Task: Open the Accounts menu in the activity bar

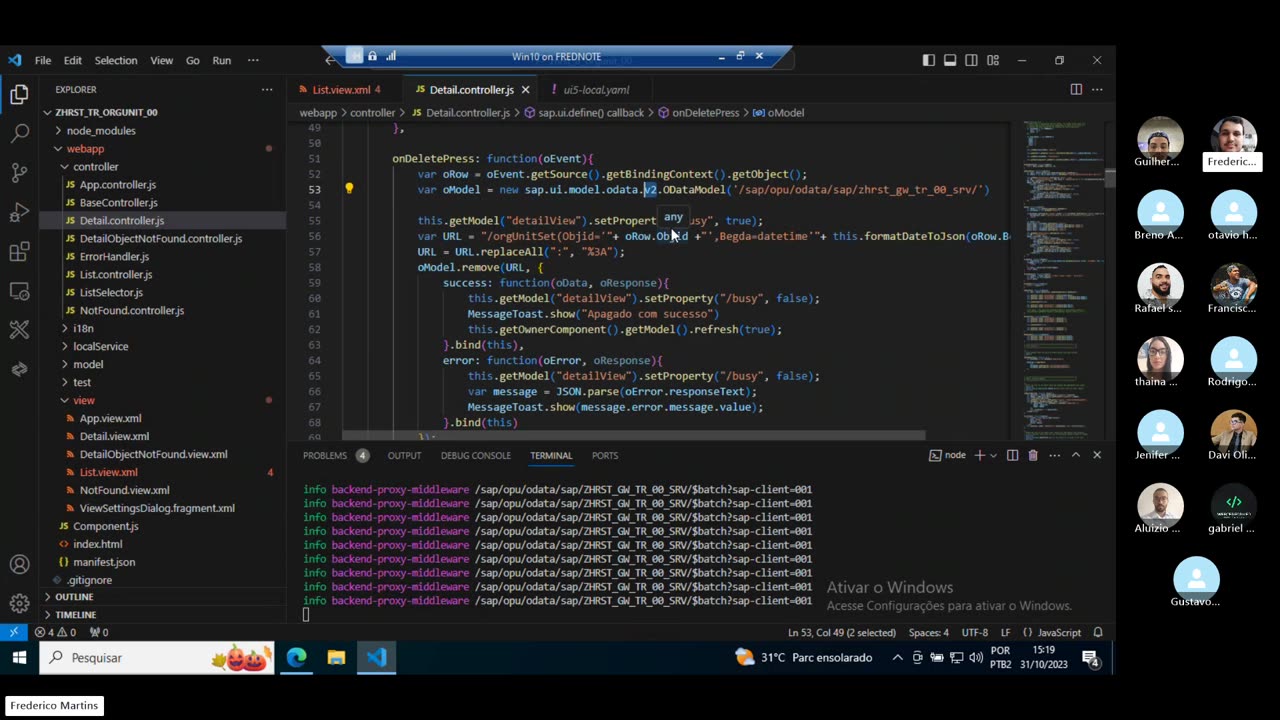Action: (19, 565)
